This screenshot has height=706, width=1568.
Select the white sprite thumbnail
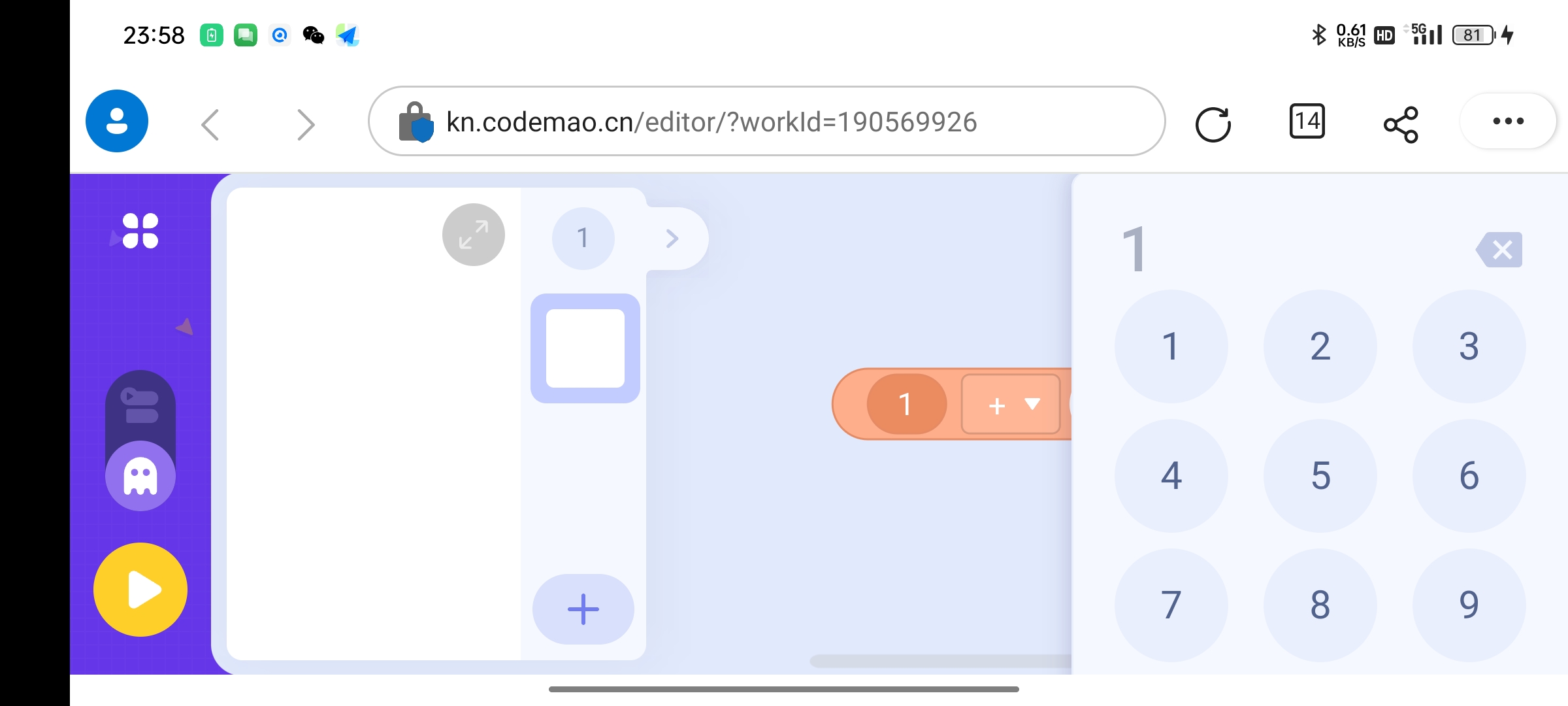(585, 348)
